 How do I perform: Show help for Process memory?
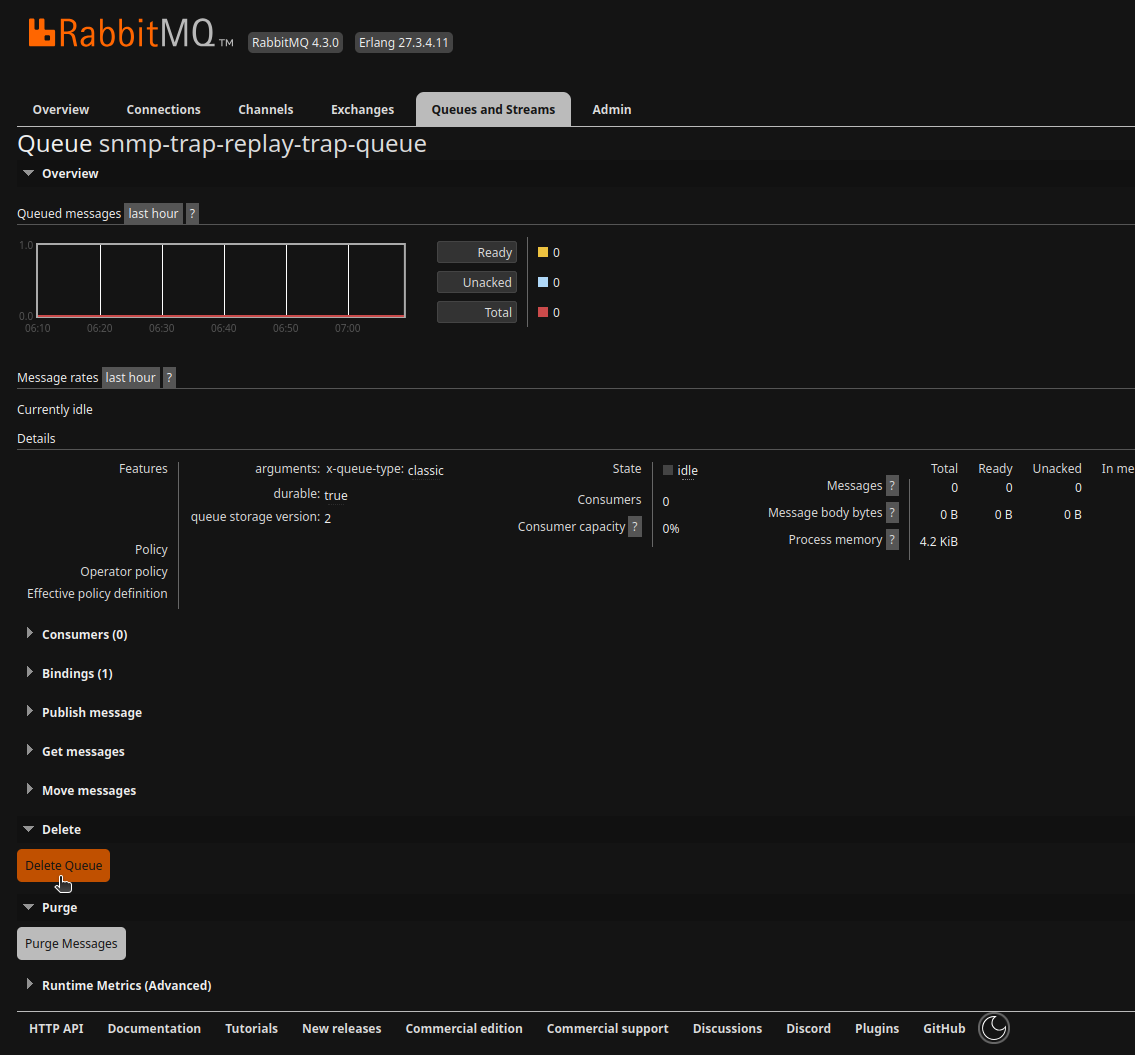[x=893, y=539]
